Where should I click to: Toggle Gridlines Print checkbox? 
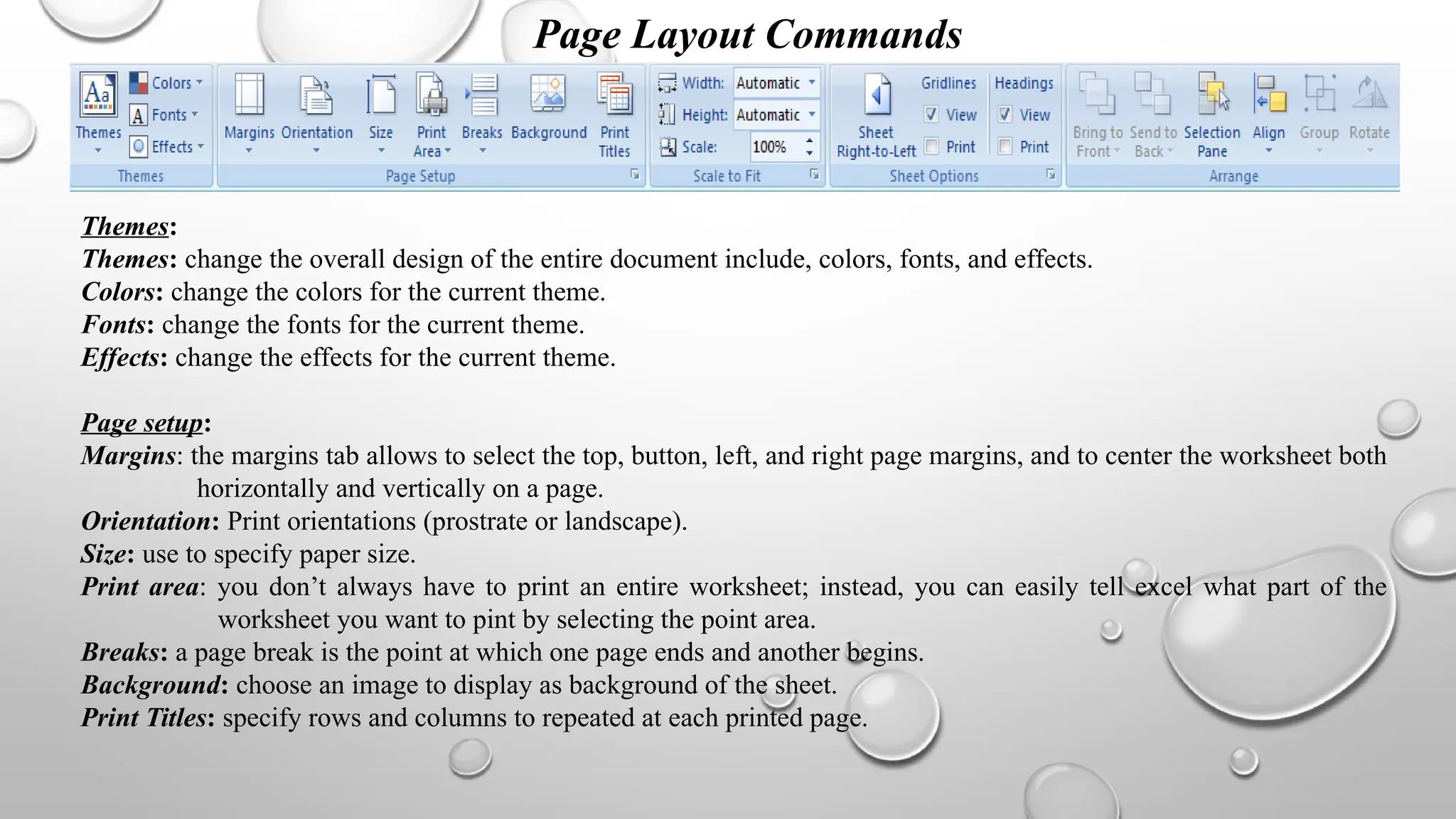[931, 146]
